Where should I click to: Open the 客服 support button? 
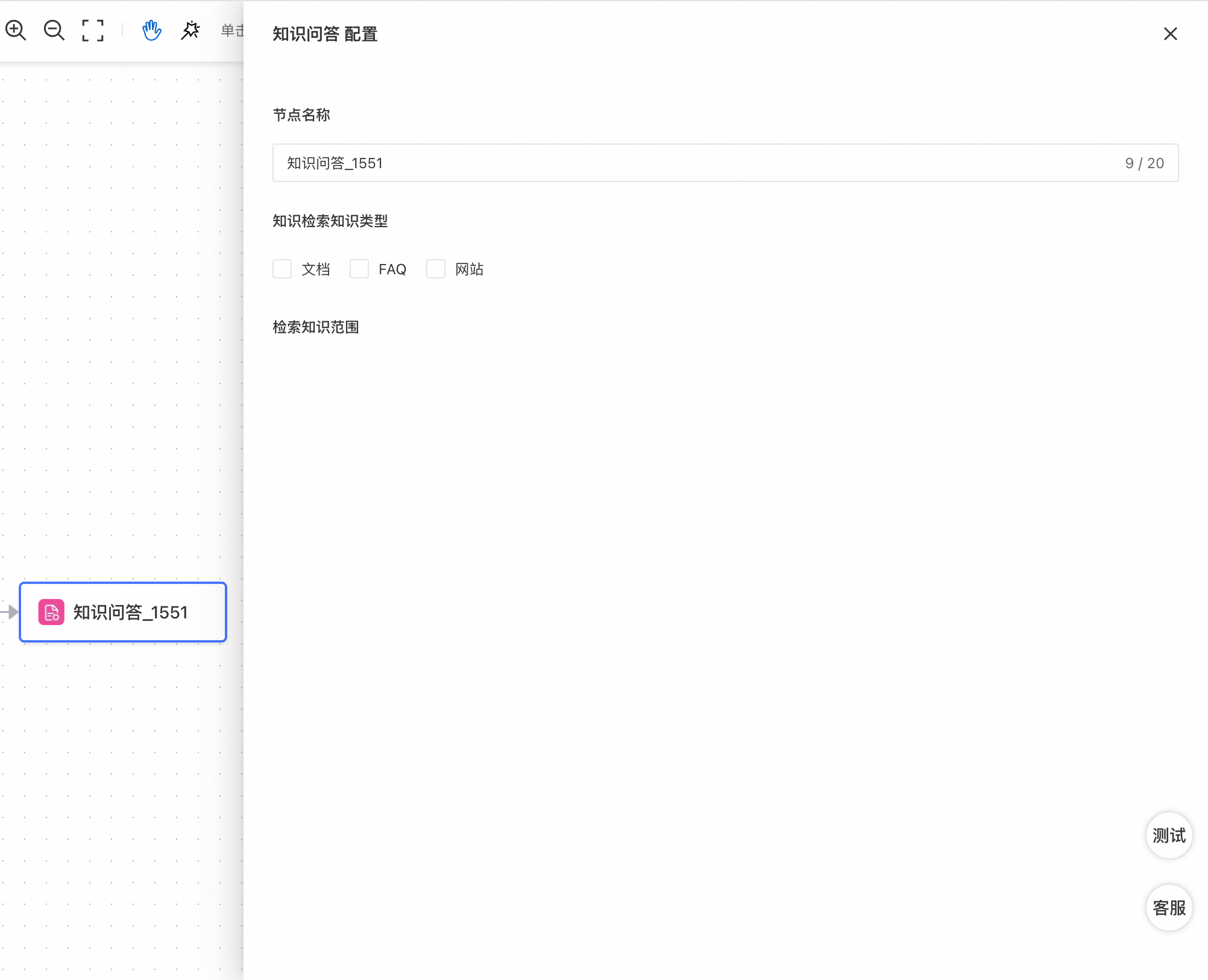point(1169,908)
